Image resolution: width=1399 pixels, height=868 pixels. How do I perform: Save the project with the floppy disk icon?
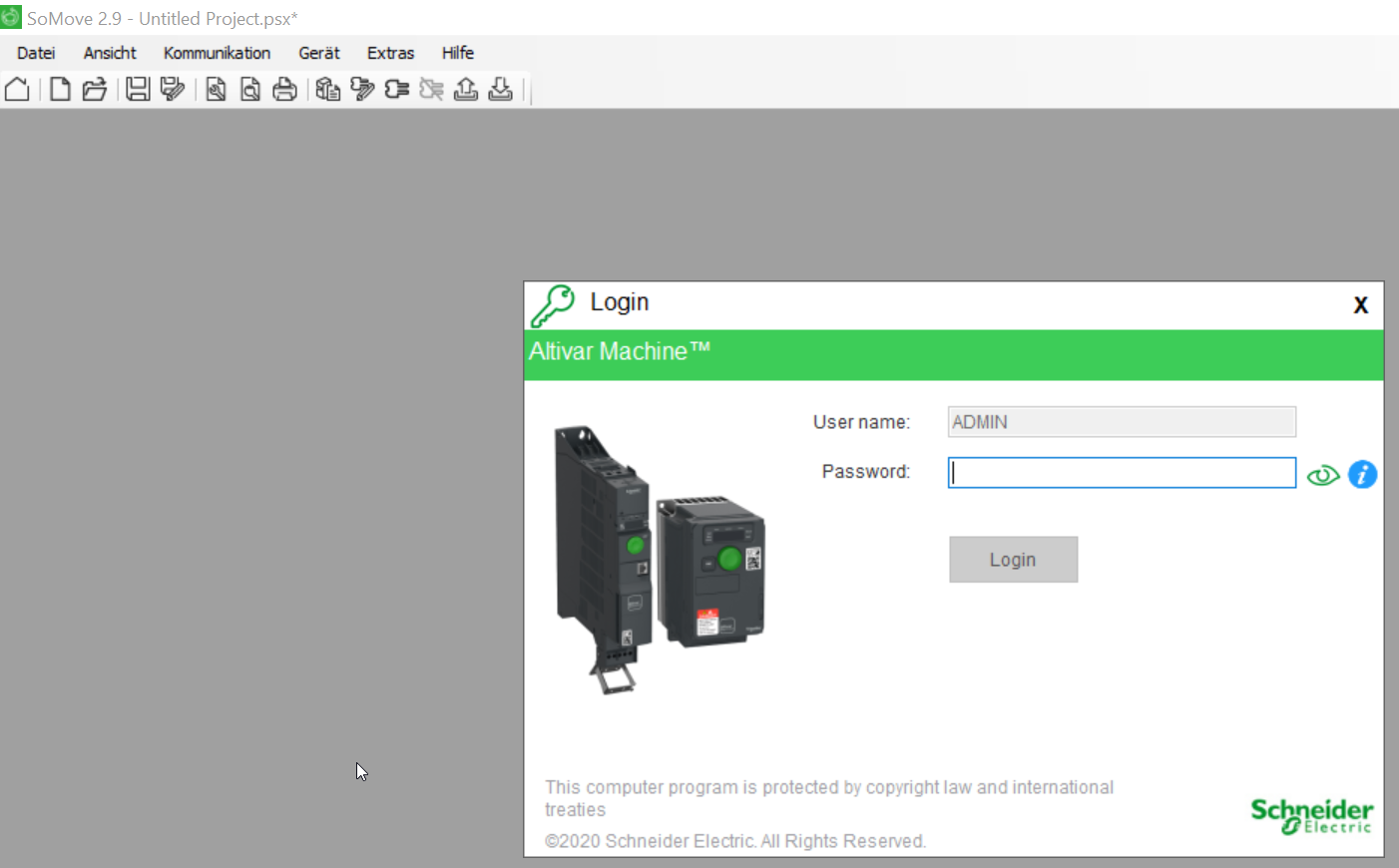click(138, 90)
